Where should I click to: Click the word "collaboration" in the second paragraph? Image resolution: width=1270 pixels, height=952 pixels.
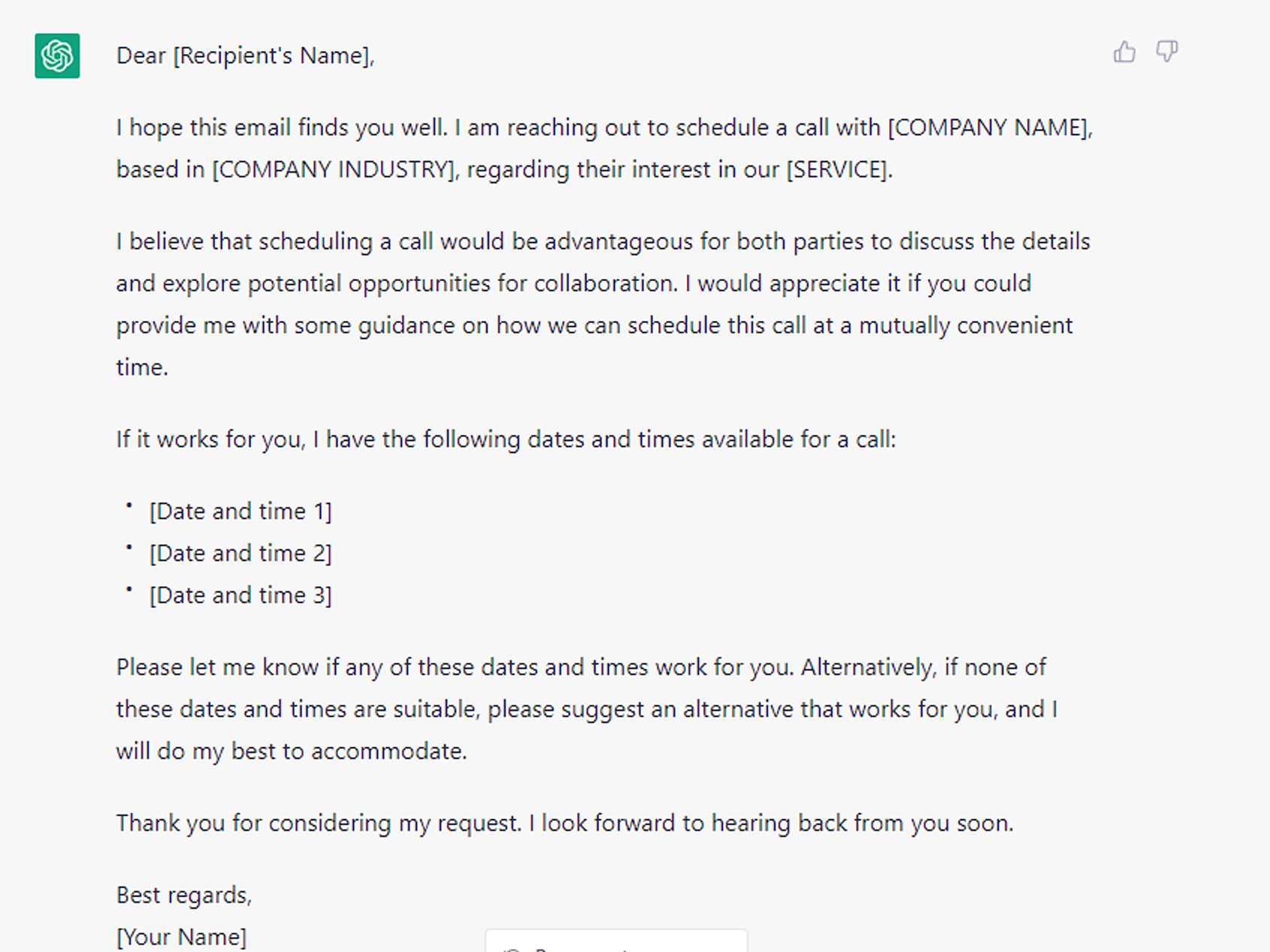point(605,284)
